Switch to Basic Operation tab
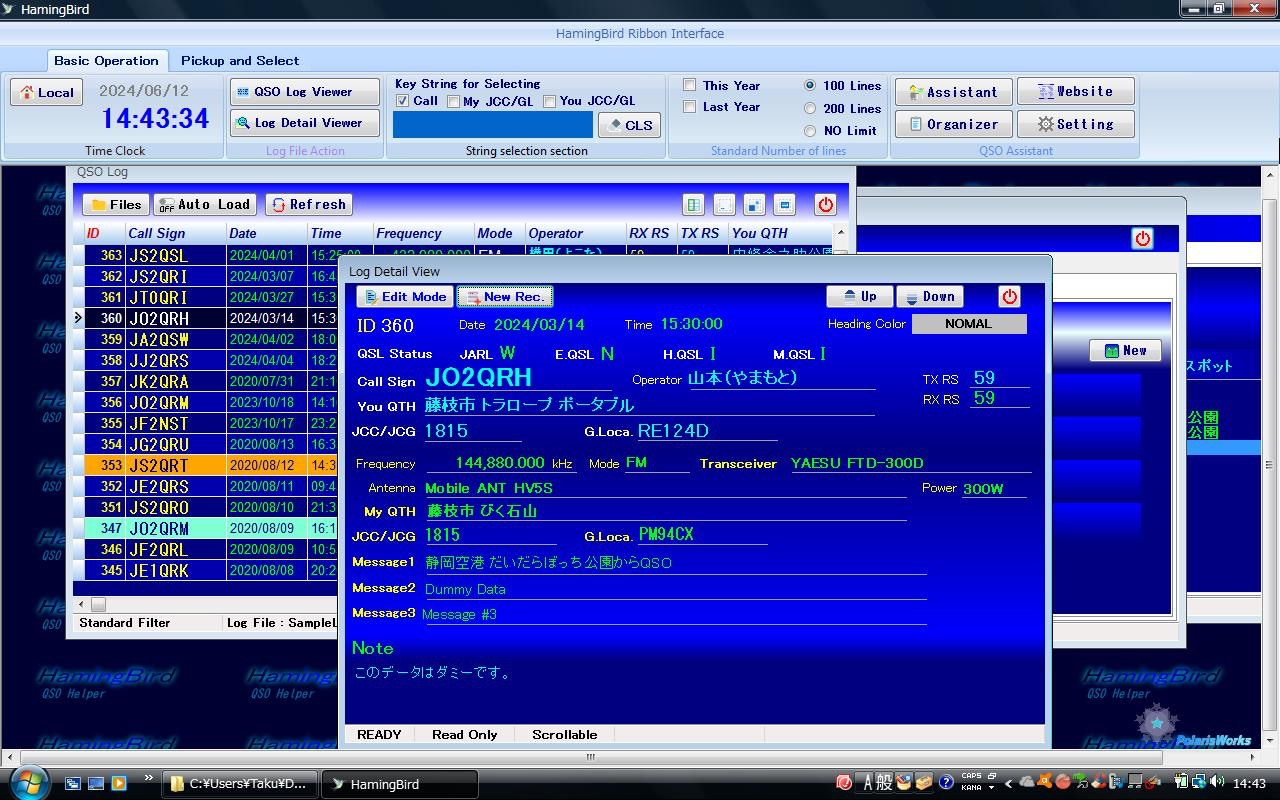This screenshot has width=1280, height=800. (106, 60)
